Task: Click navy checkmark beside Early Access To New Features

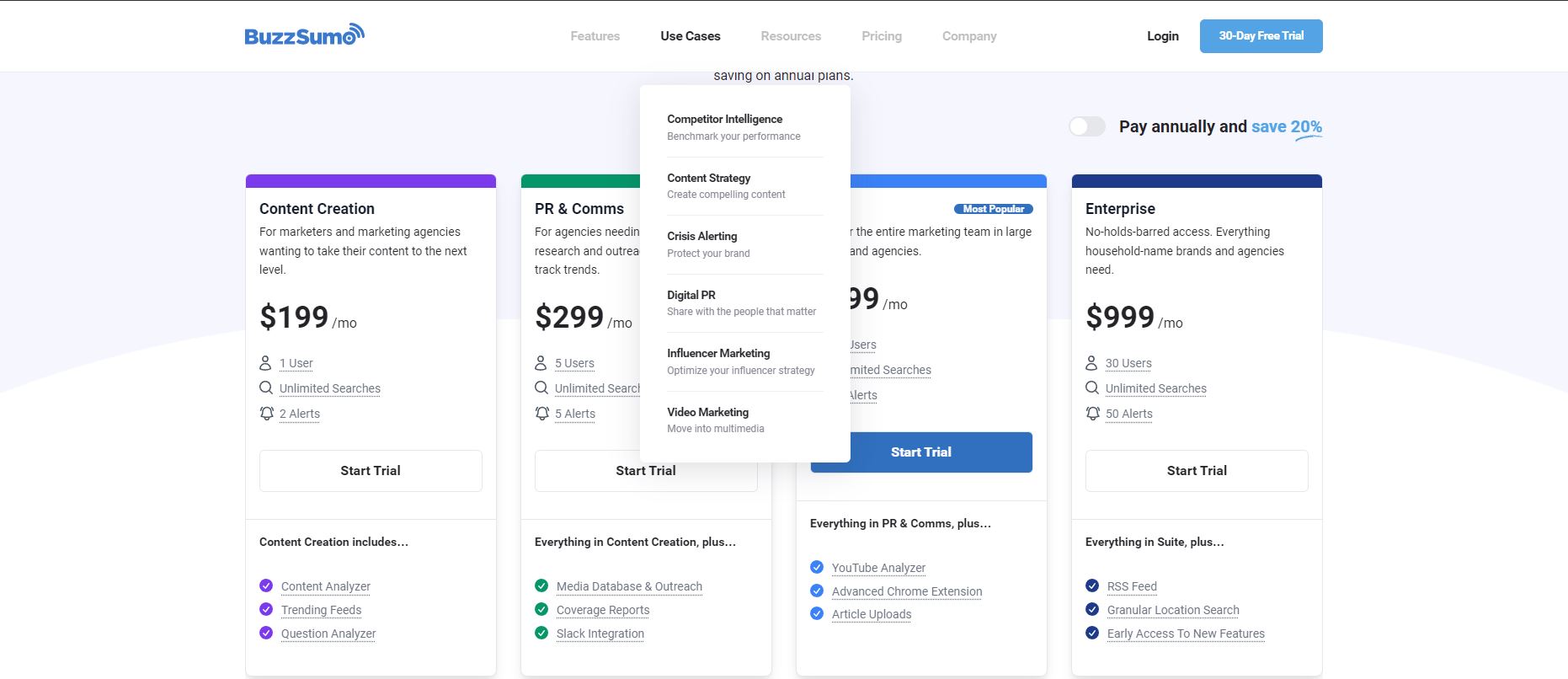Action: pos(1092,633)
